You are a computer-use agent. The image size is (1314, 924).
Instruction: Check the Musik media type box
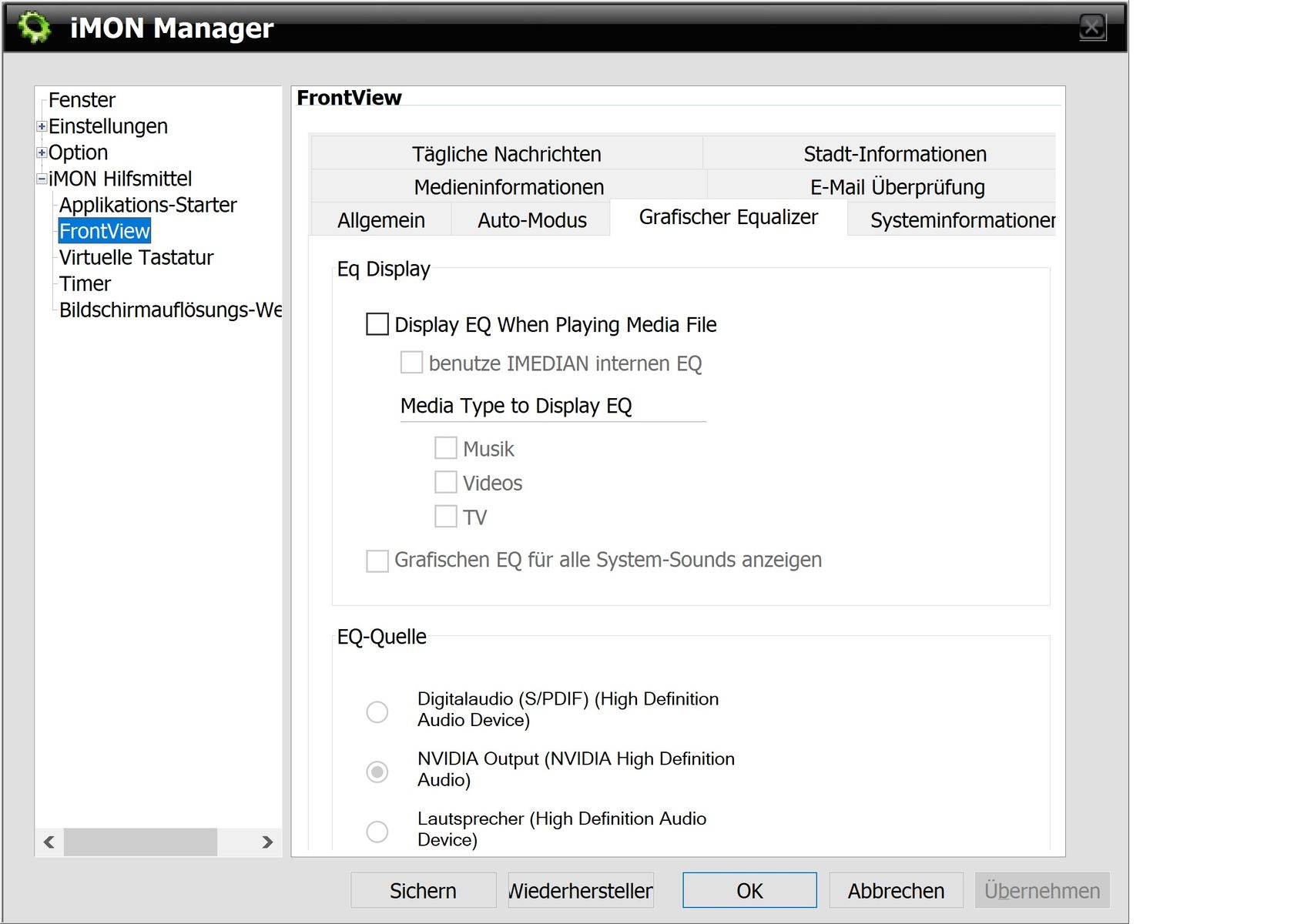point(445,448)
